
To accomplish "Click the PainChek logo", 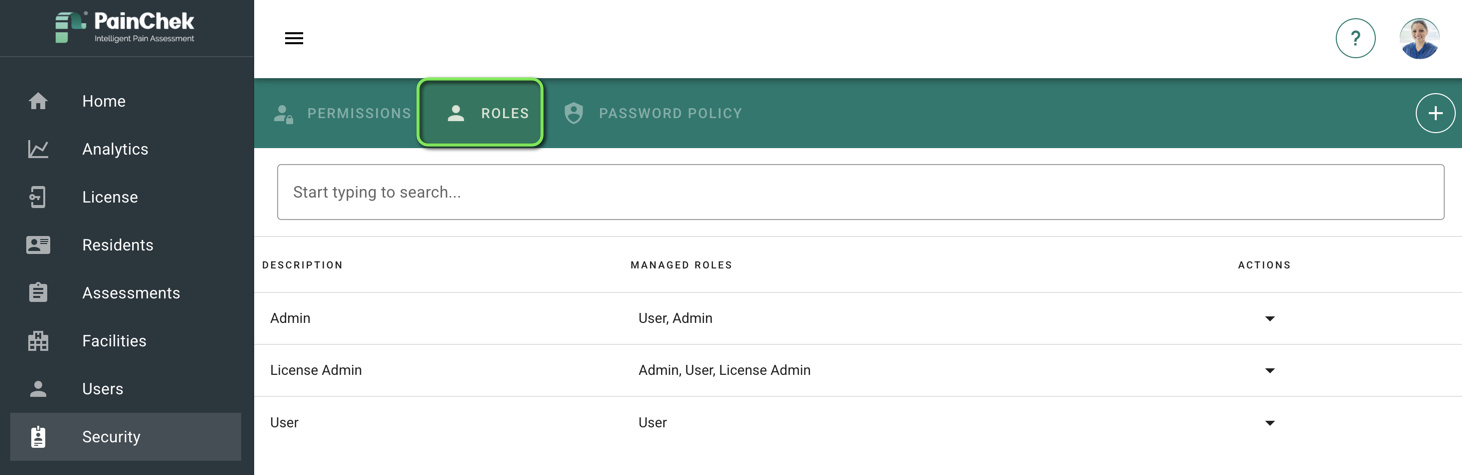I will pos(125,27).
